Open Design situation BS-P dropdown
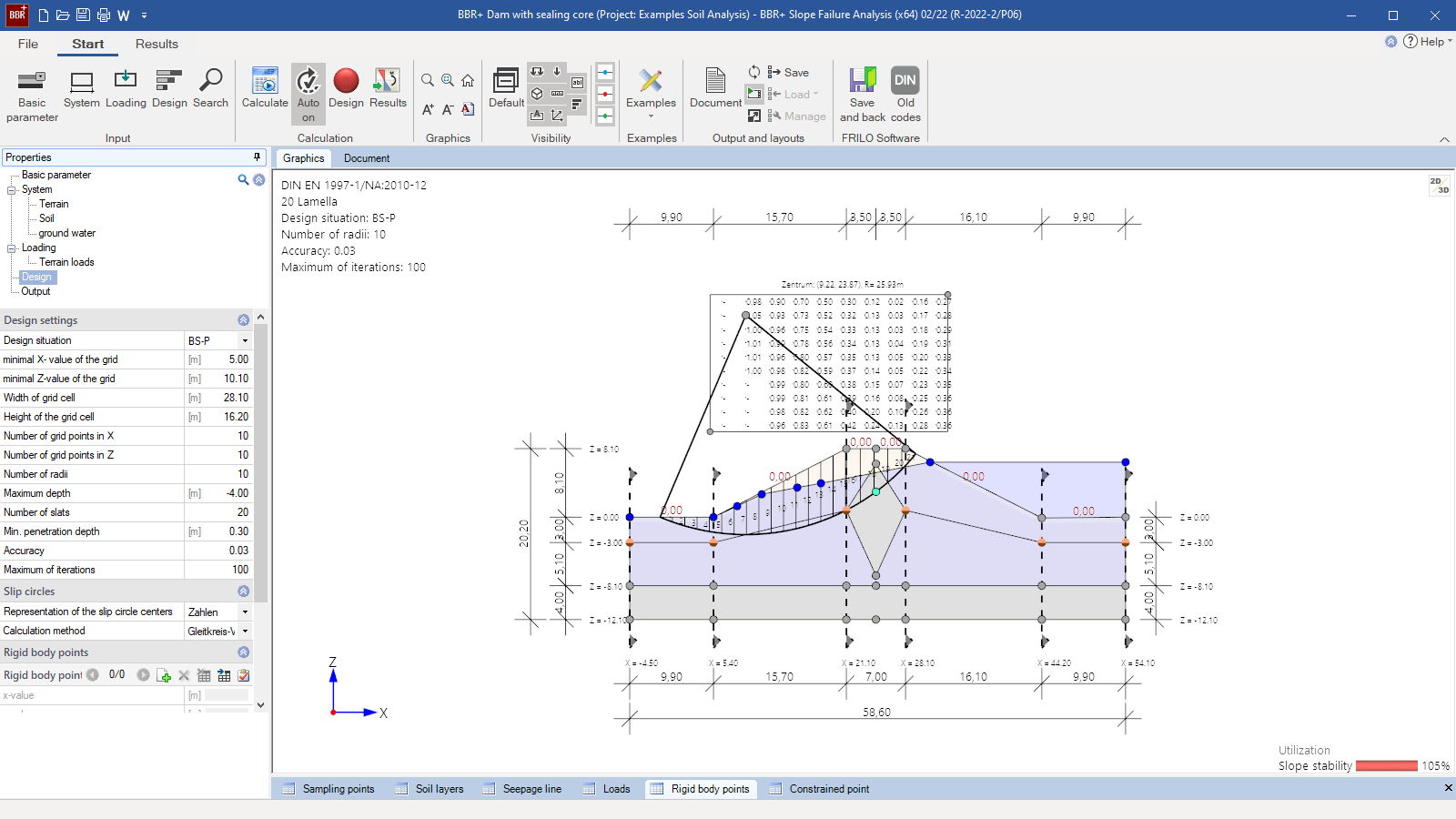Screen dimensions: 1456x819 (x=245, y=340)
